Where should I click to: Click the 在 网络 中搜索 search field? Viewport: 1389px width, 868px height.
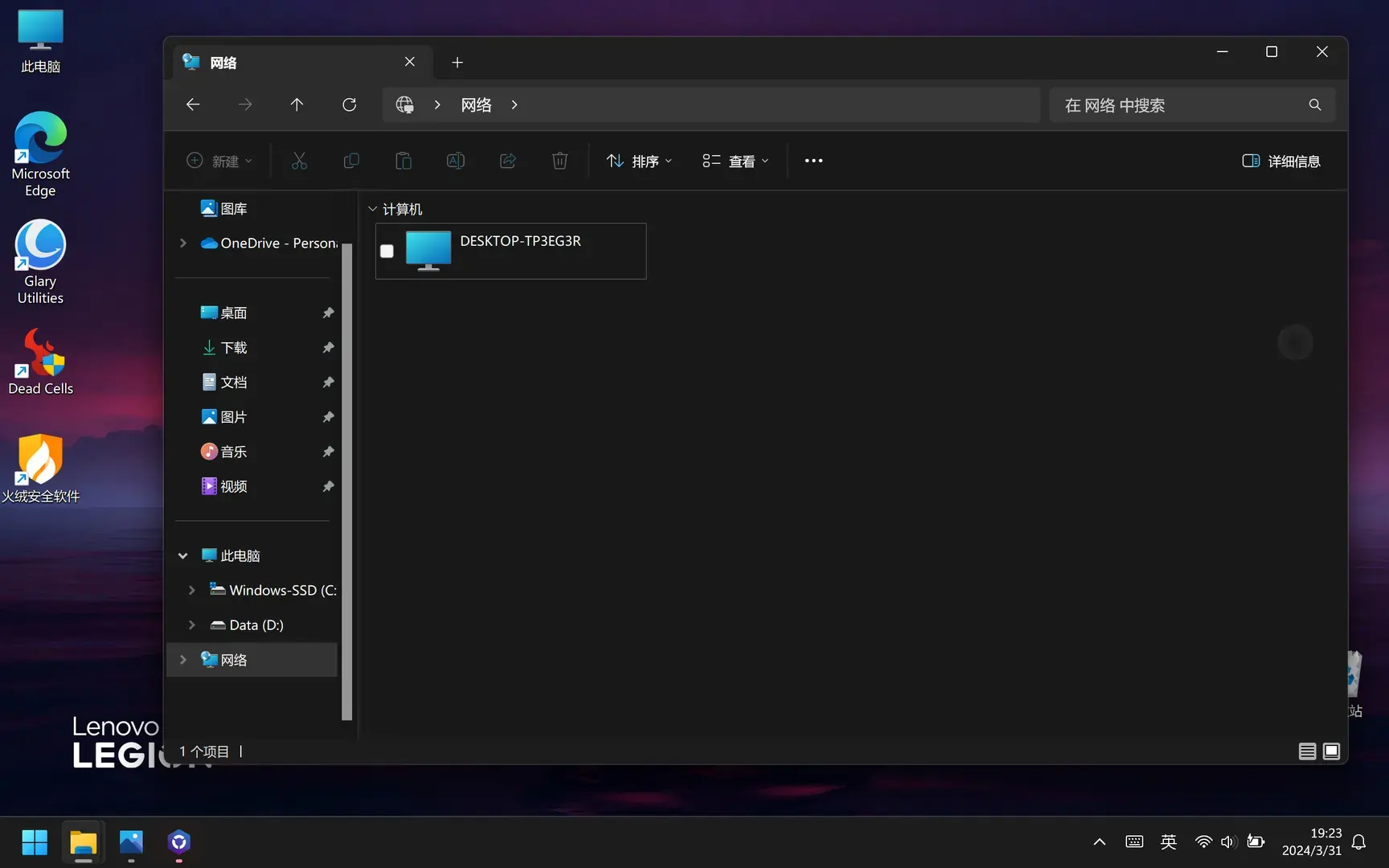[x=1182, y=105]
